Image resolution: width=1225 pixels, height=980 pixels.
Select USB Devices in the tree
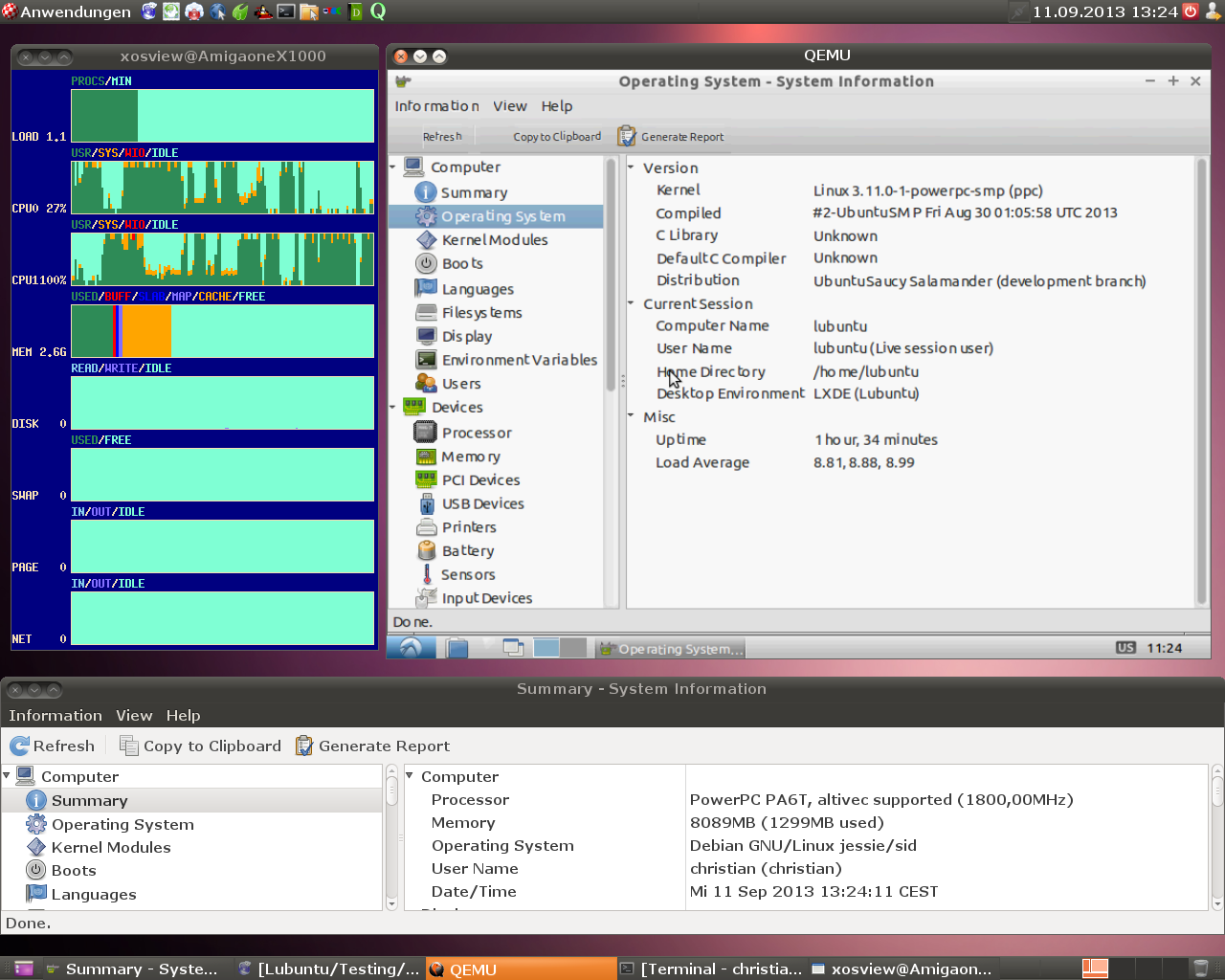pyautogui.click(x=482, y=503)
